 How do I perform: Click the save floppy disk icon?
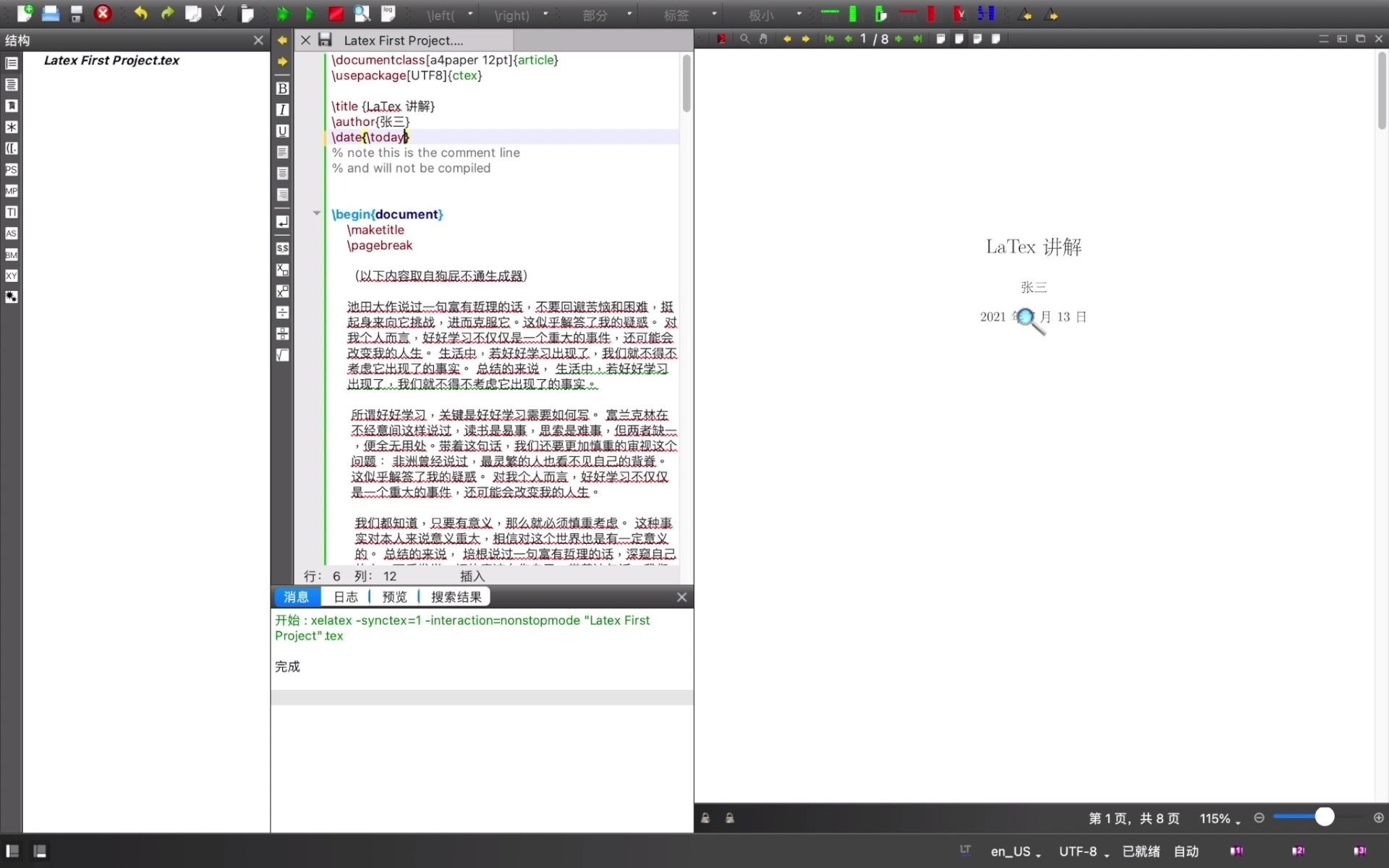click(76, 13)
